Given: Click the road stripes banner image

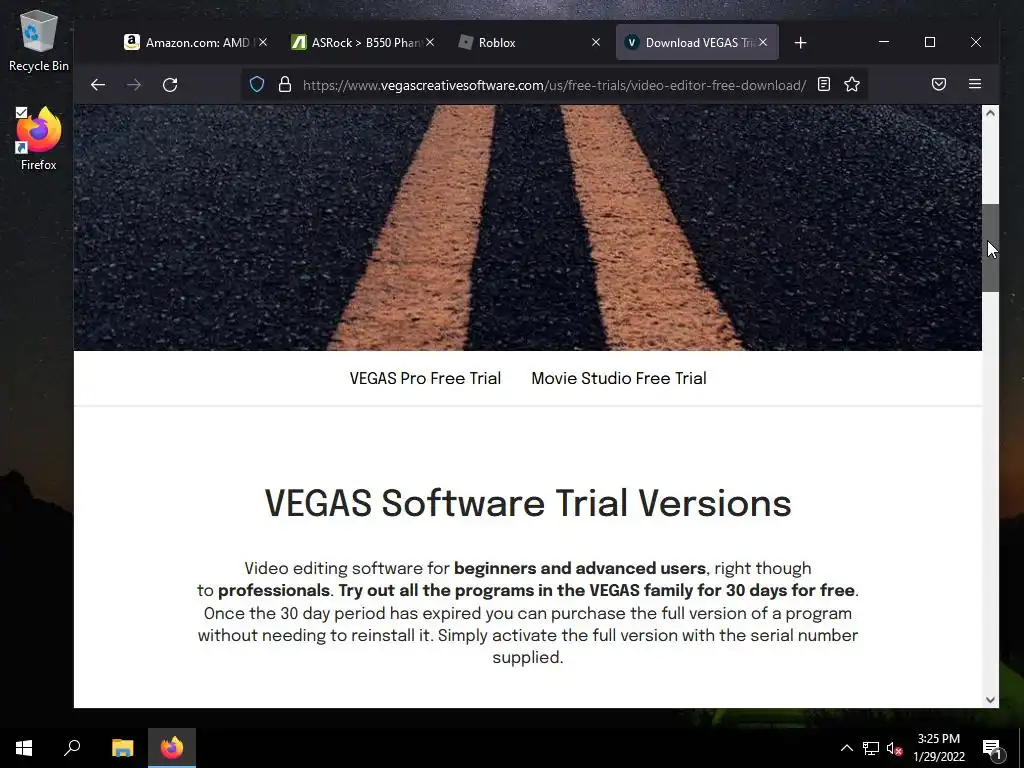Looking at the screenshot, I should click(x=528, y=228).
